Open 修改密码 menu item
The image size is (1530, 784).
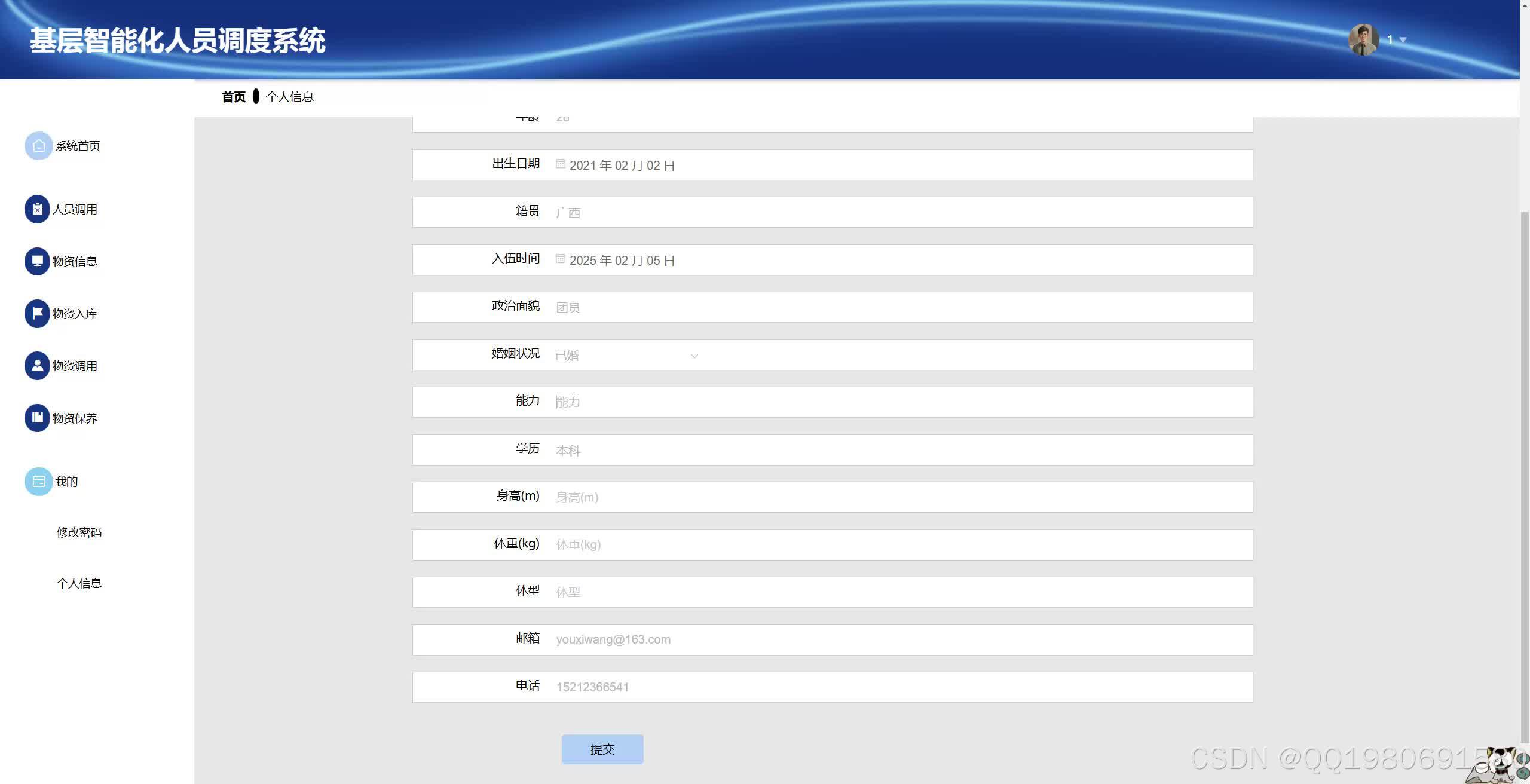click(x=79, y=532)
